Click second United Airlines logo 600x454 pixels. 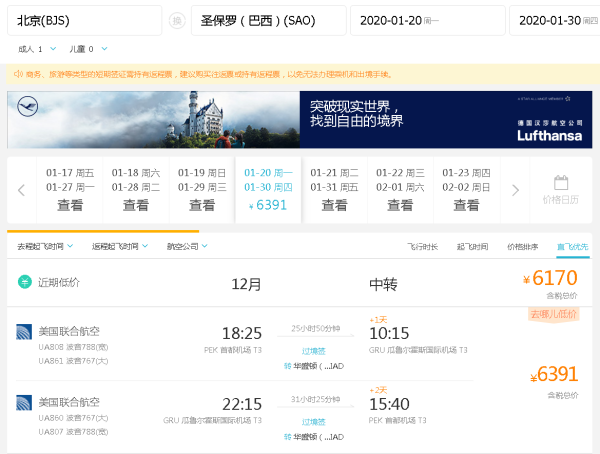(24, 403)
